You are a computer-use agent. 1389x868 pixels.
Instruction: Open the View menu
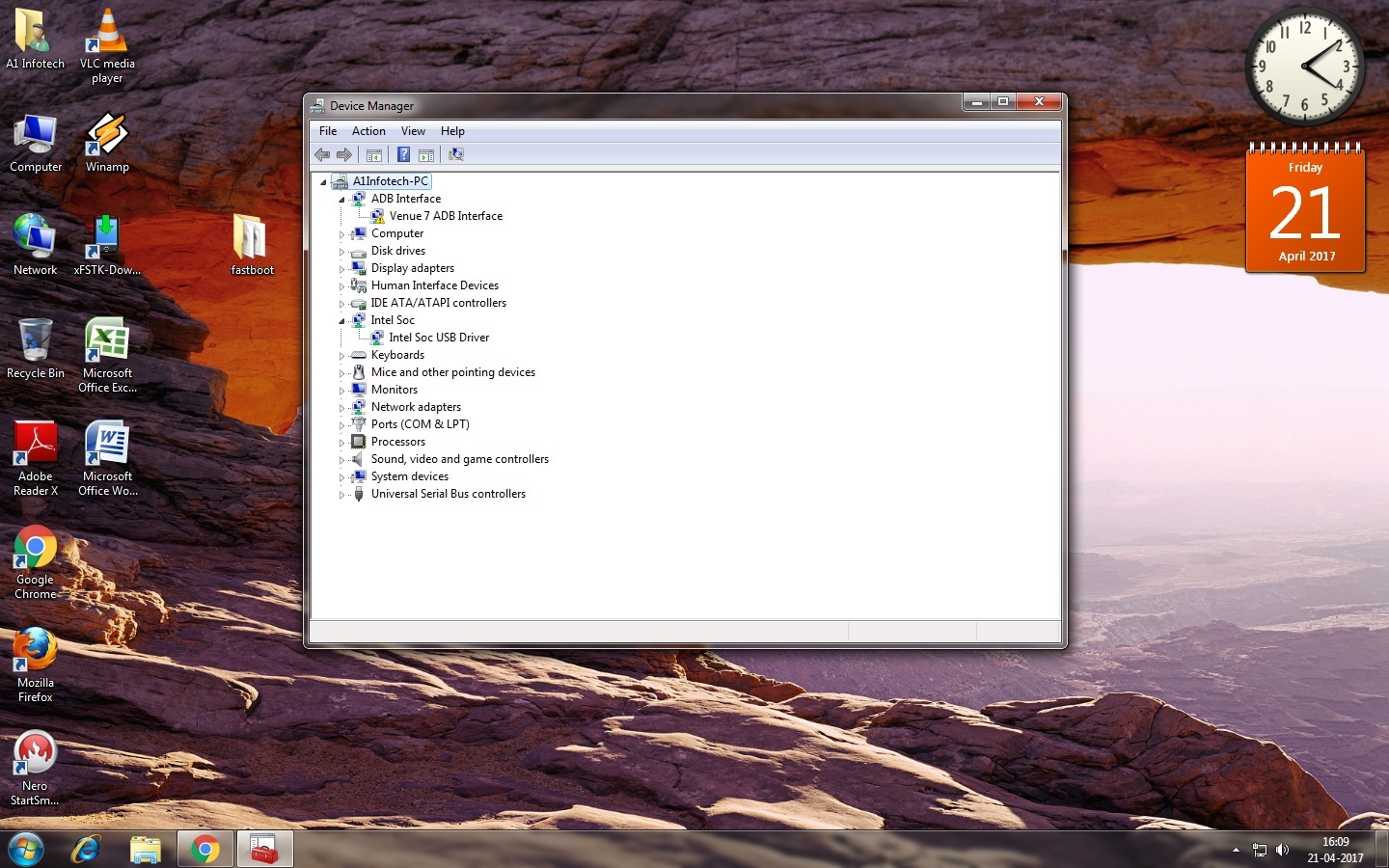tap(413, 131)
